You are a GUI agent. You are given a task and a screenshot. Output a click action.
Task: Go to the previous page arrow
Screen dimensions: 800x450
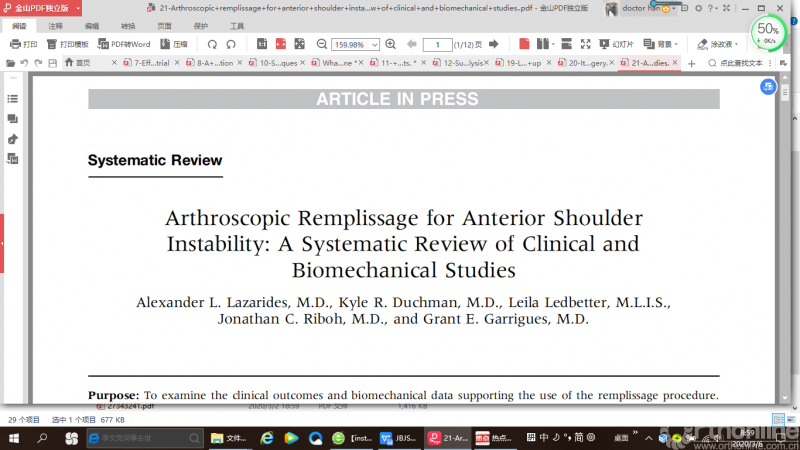[x=410, y=45]
